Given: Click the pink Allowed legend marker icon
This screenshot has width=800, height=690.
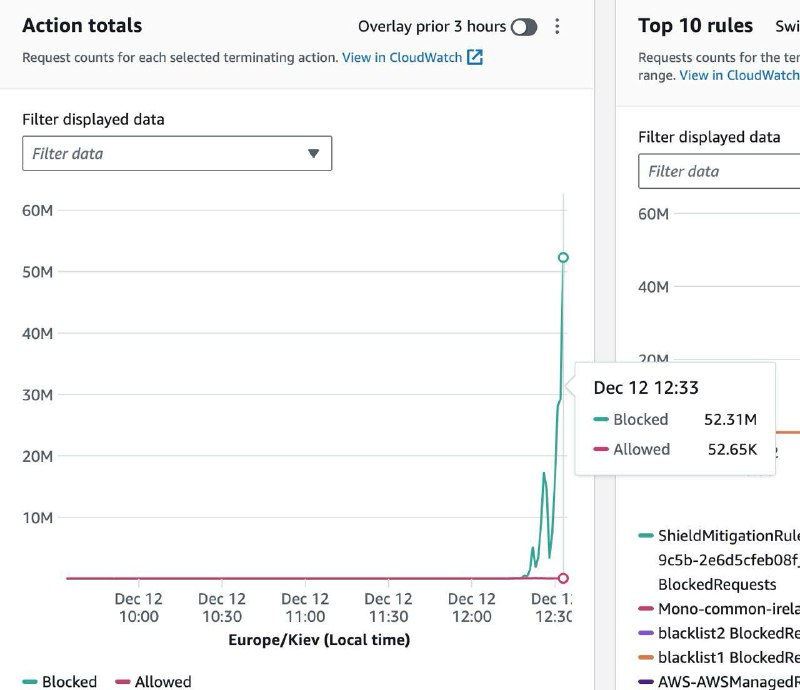Looking at the screenshot, I should pos(122,681).
